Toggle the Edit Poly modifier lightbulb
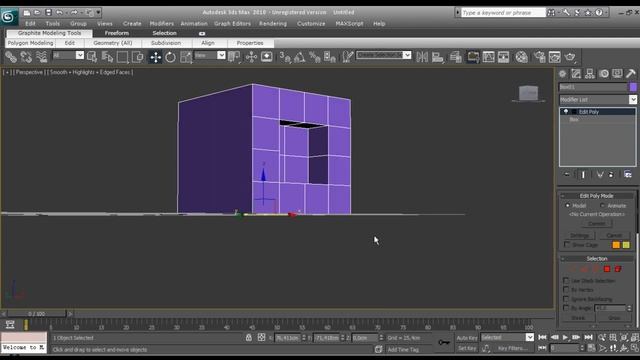This screenshot has height=360, width=640. [x=566, y=111]
